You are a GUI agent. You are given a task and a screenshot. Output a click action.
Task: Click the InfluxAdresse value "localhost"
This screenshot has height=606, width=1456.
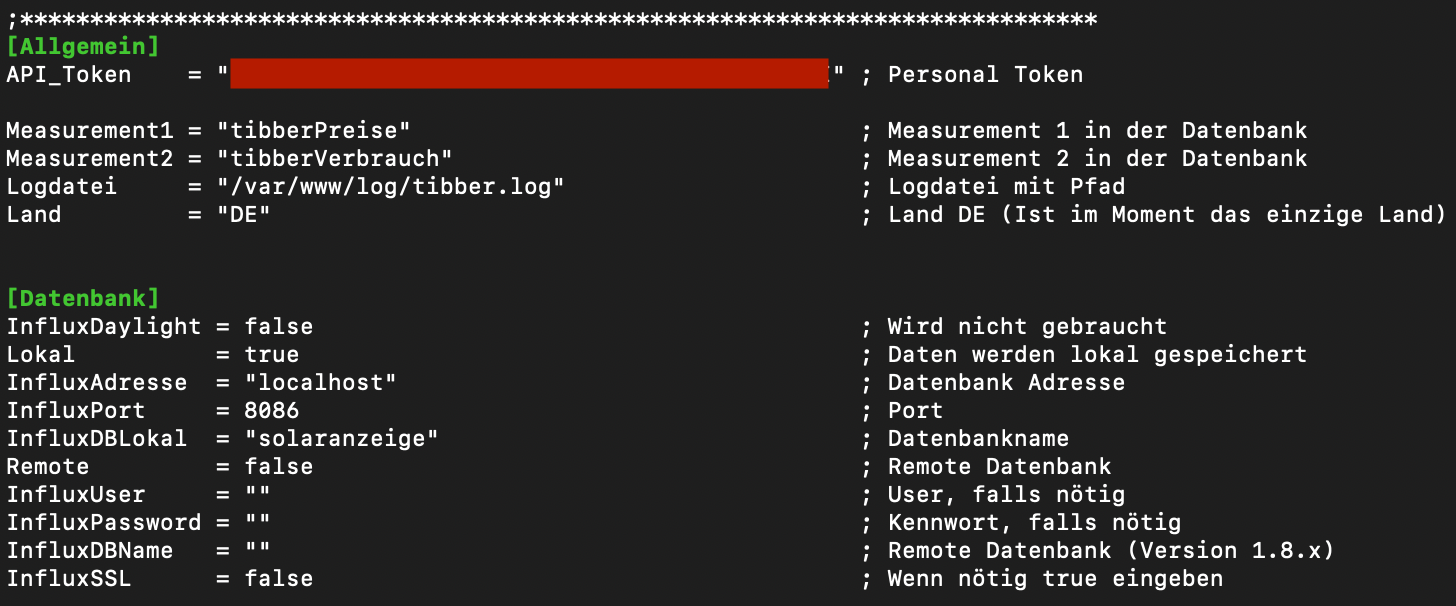[x=321, y=382]
